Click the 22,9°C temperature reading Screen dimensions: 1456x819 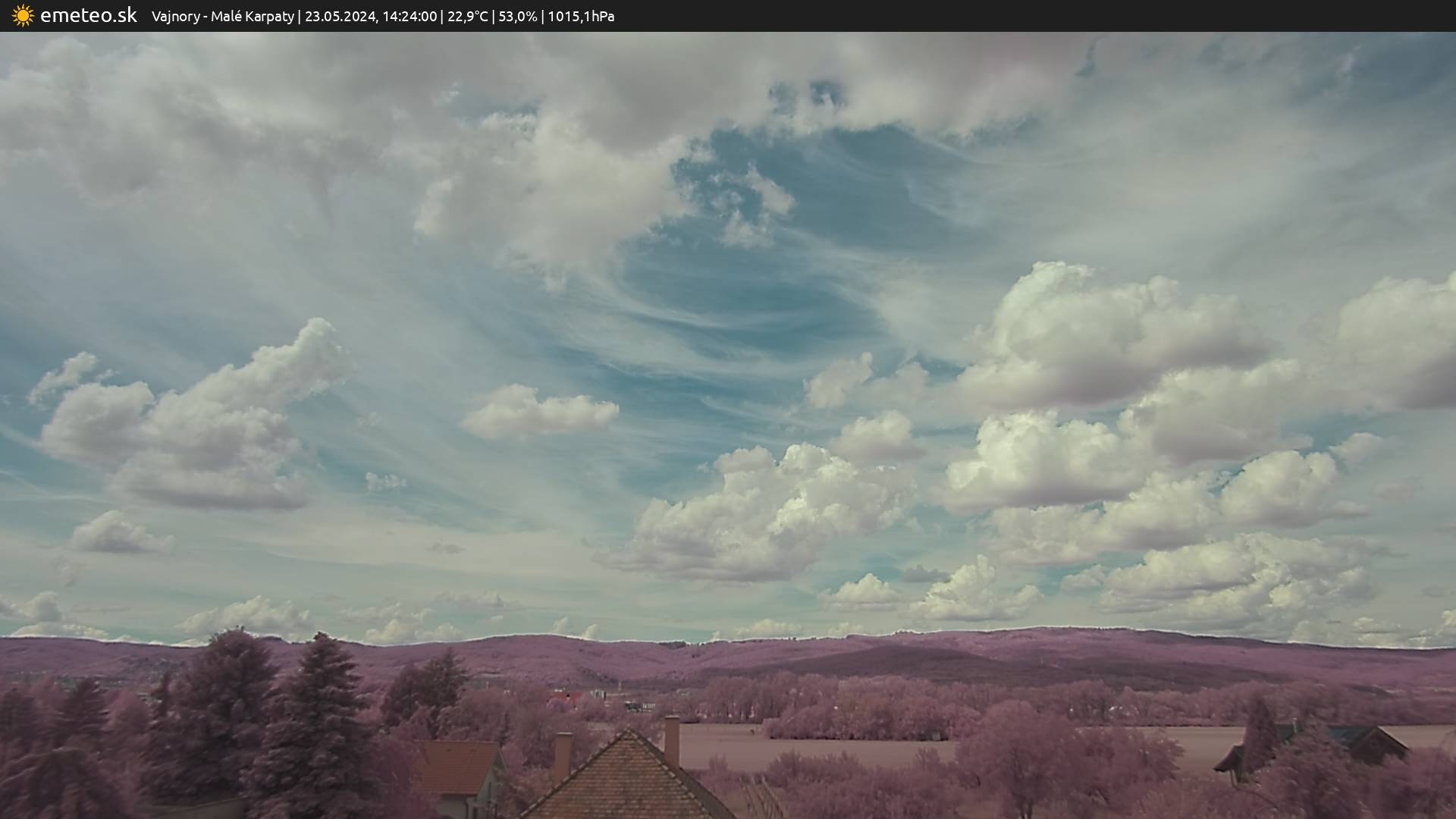pyautogui.click(x=467, y=17)
